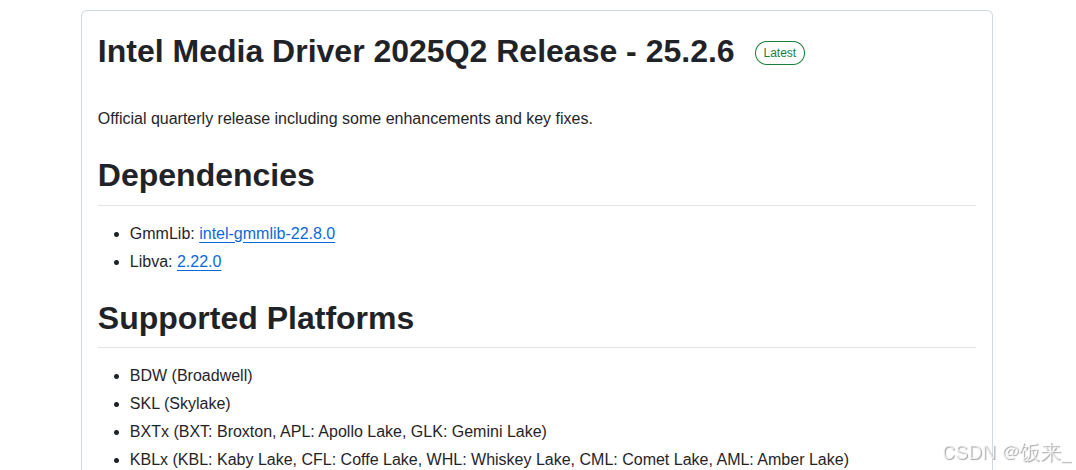
Task: Click the KBLx Kaby Lake platform line
Action: [489, 459]
